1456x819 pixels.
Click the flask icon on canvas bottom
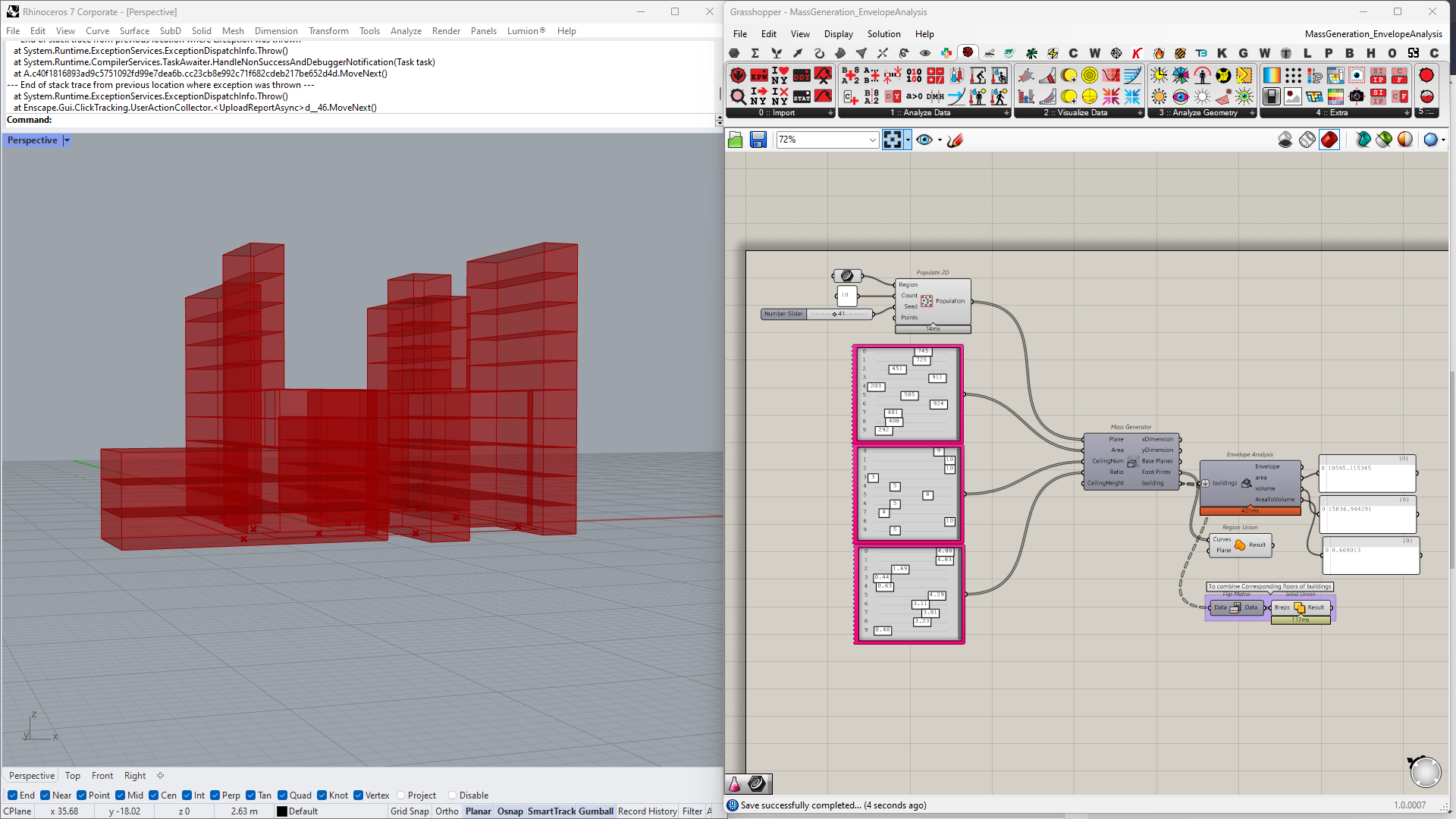pyautogui.click(x=734, y=783)
